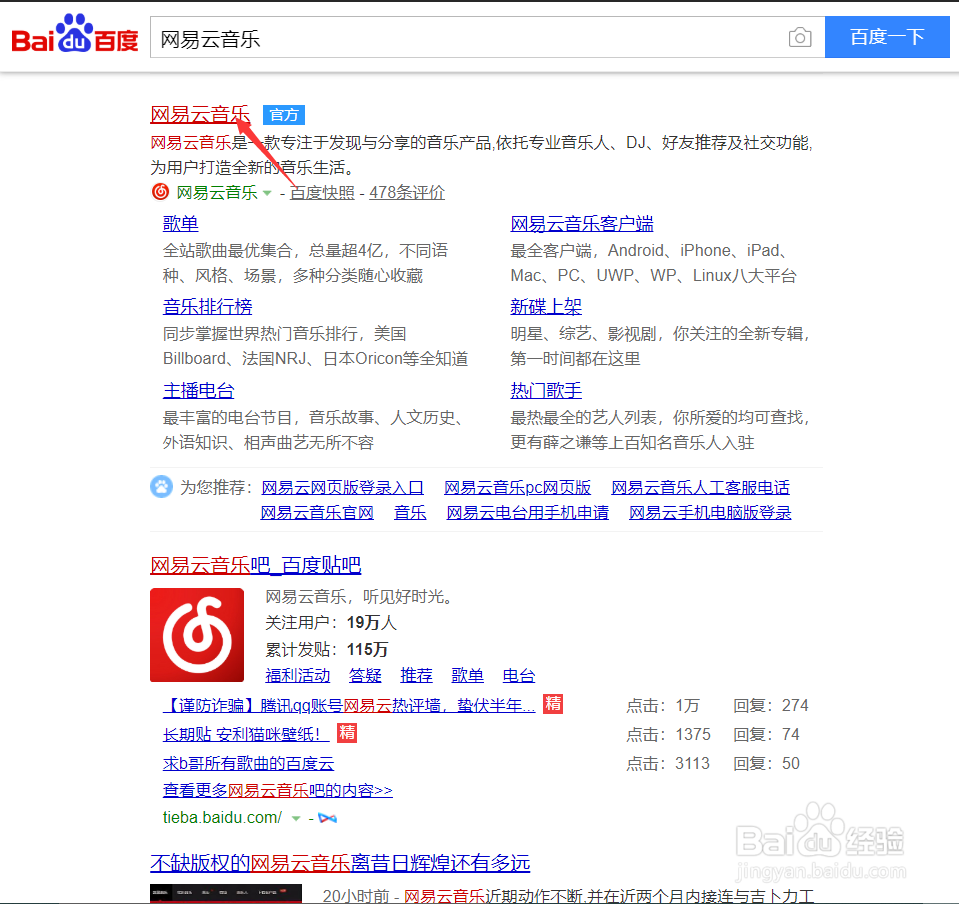Click the red NetEase Music tieba thumbnail
This screenshot has height=904, width=959.
pyautogui.click(x=197, y=635)
